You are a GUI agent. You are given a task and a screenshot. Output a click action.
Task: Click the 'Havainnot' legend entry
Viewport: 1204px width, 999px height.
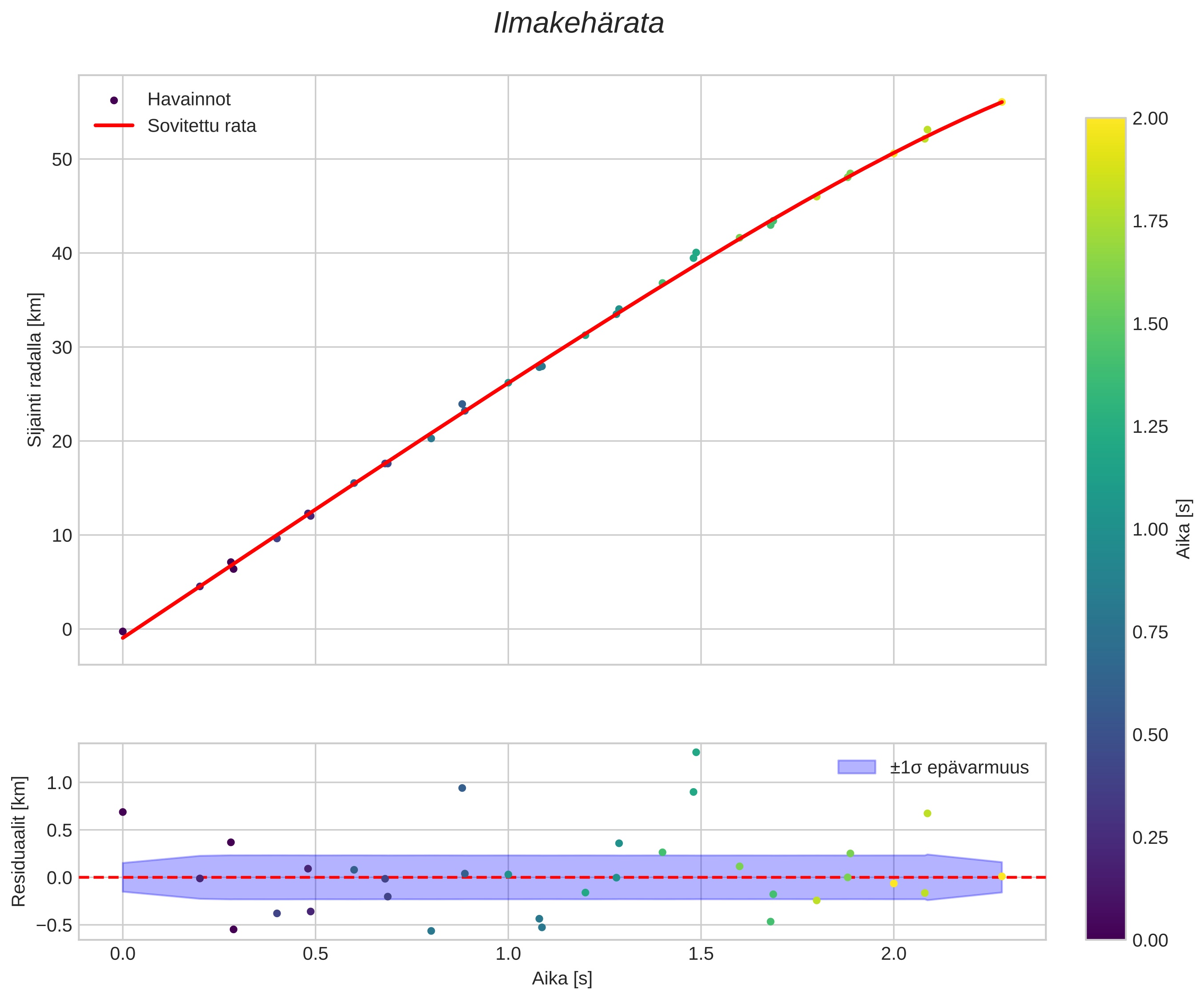[189, 99]
